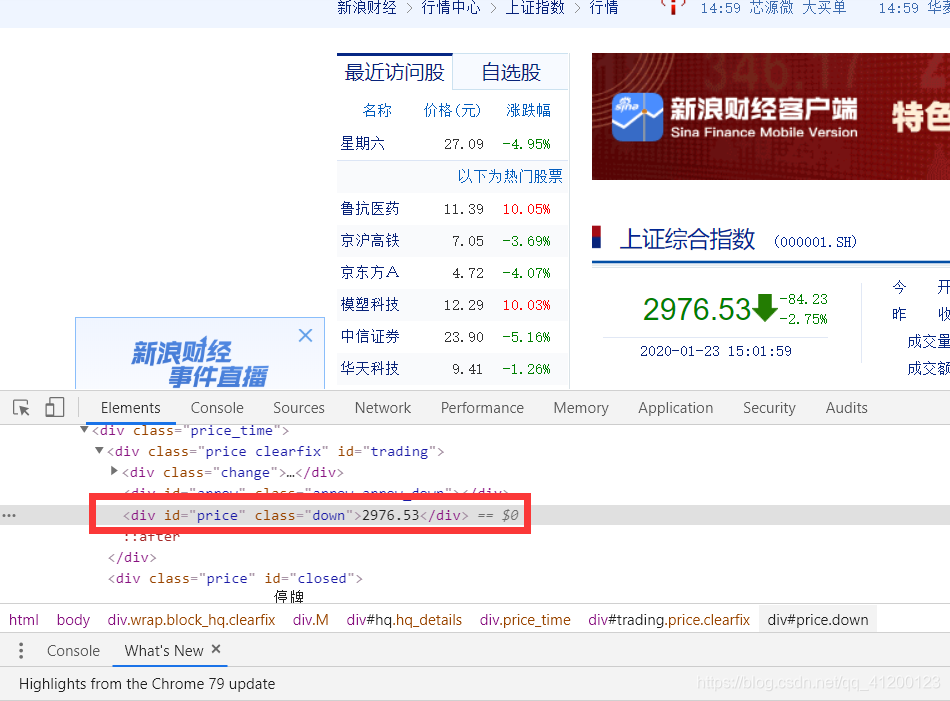The height and width of the screenshot is (701, 950).
Task: Click the 新浪财经客户端 app logo icon
Action: tap(637, 117)
